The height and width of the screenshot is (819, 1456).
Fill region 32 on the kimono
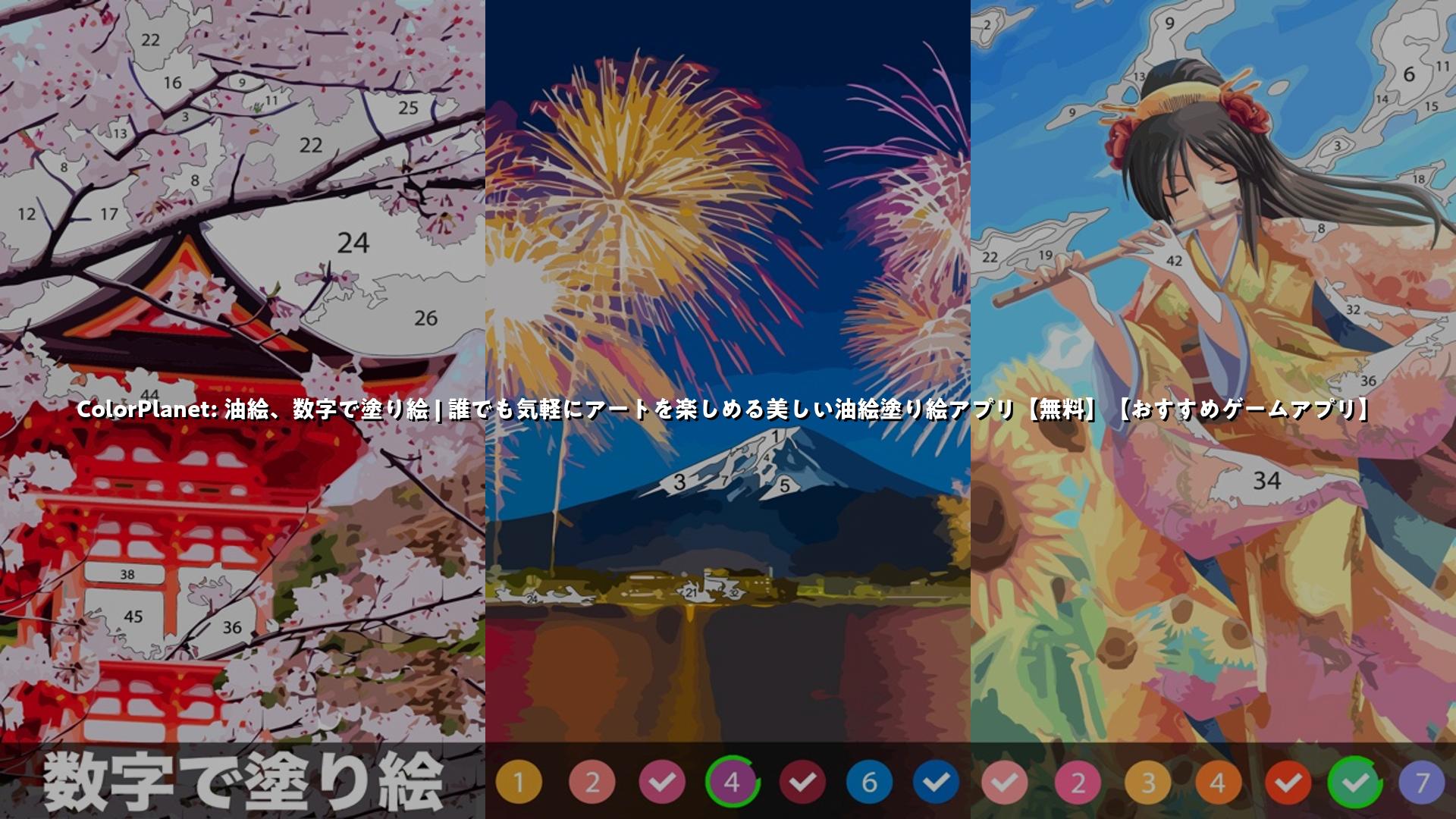pos(1353,309)
